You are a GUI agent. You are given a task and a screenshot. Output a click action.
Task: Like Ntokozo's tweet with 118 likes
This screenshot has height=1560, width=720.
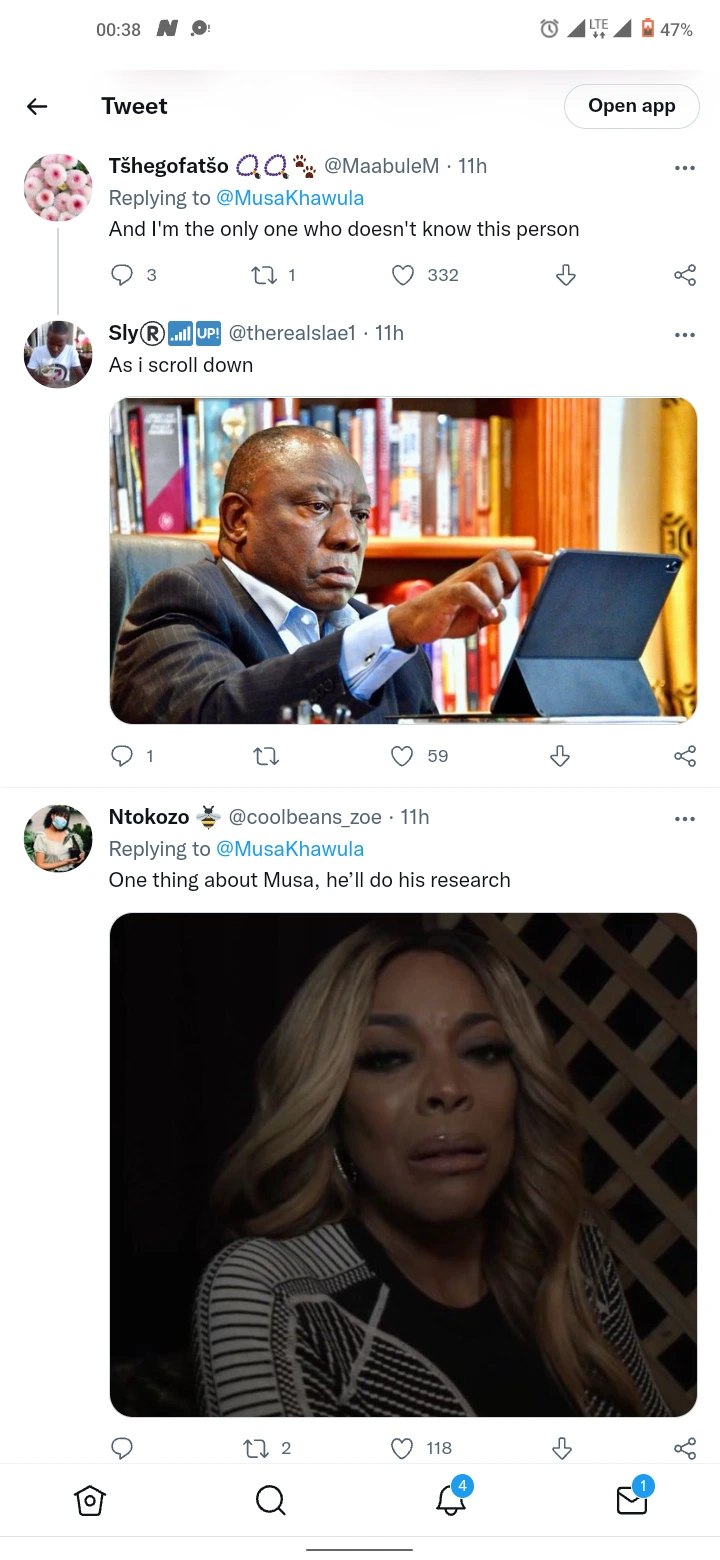click(x=402, y=1448)
